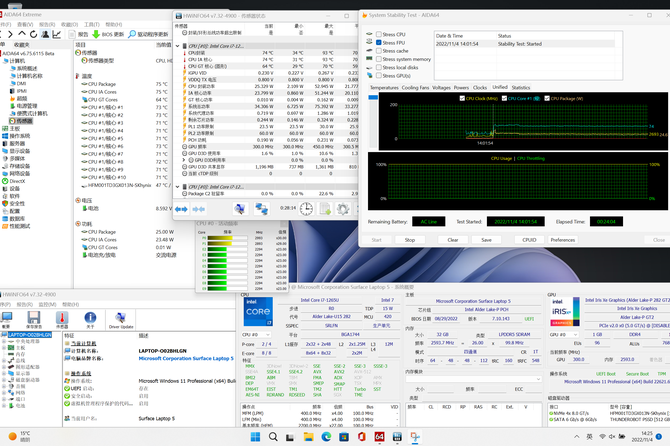Click the CPUID button
This screenshot has height=446, width=670.
pyautogui.click(x=529, y=240)
